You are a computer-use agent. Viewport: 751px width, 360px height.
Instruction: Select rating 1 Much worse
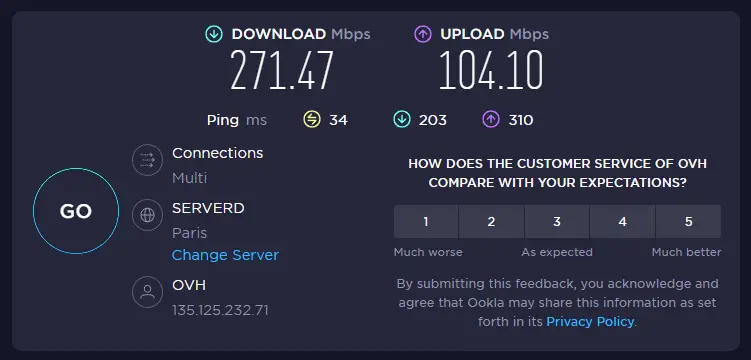tap(426, 222)
